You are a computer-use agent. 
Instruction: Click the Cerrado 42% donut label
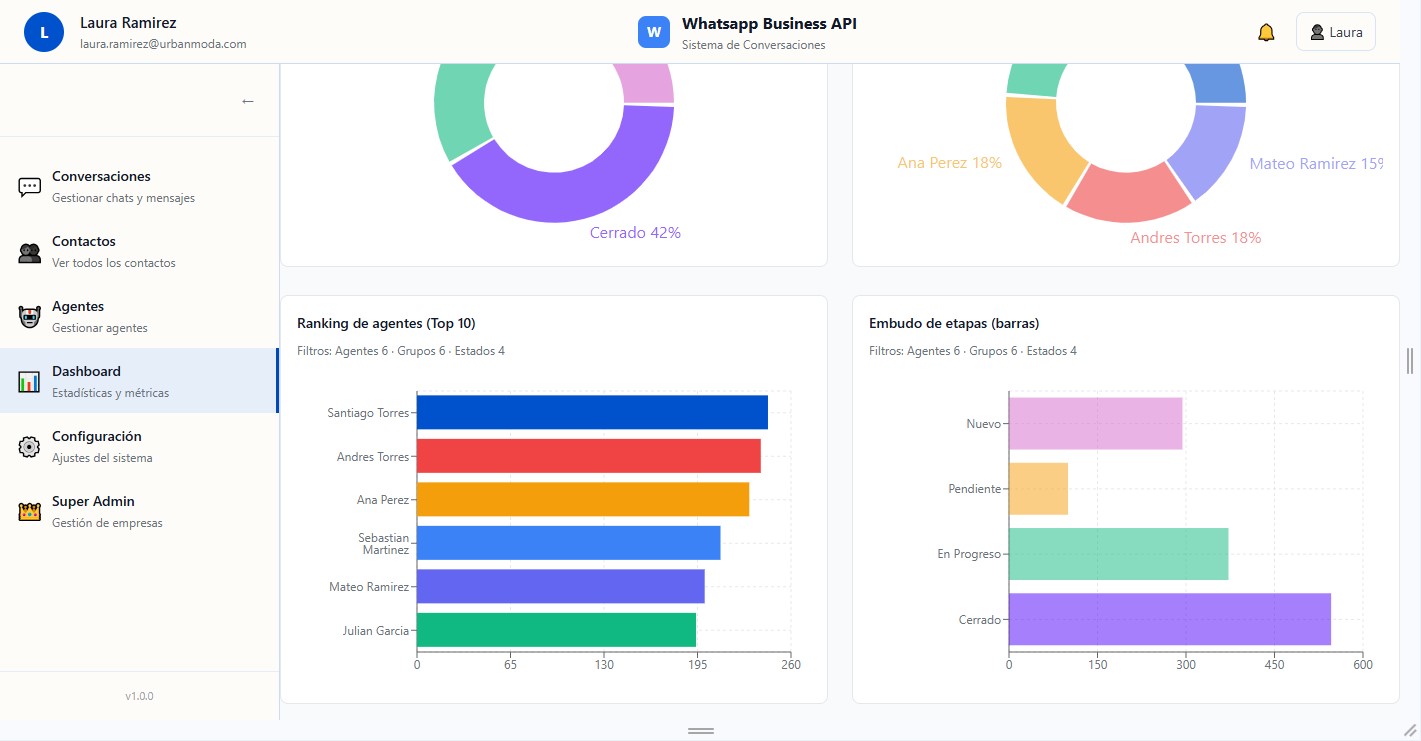[x=635, y=233]
